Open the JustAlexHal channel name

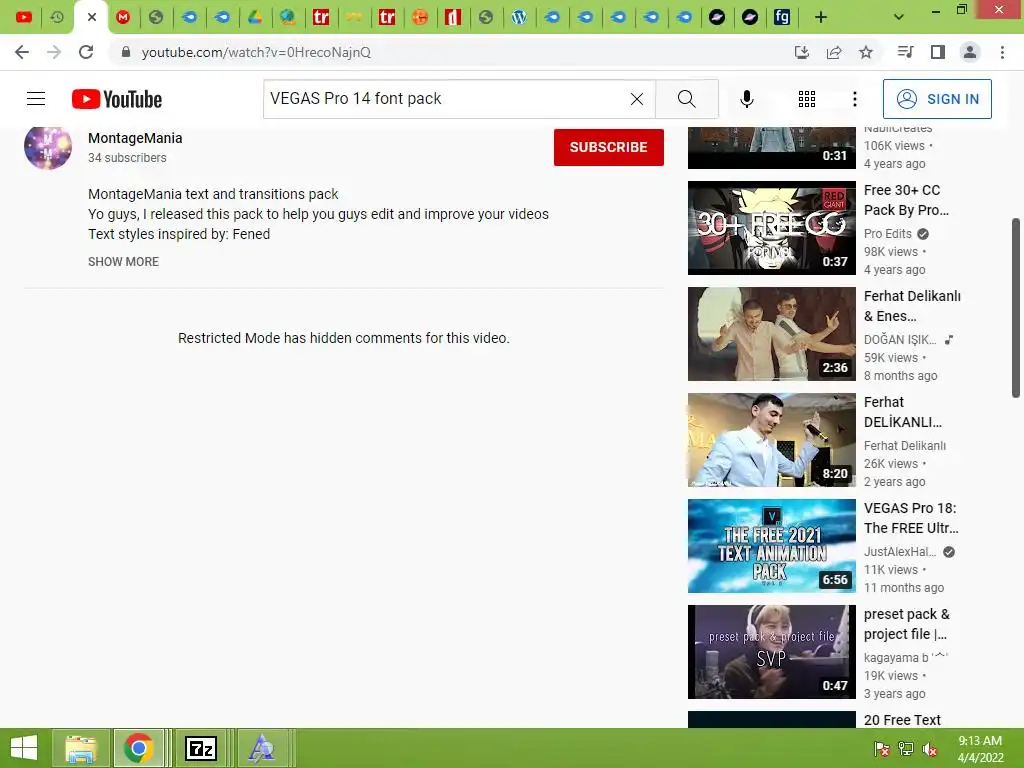[900, 552]
